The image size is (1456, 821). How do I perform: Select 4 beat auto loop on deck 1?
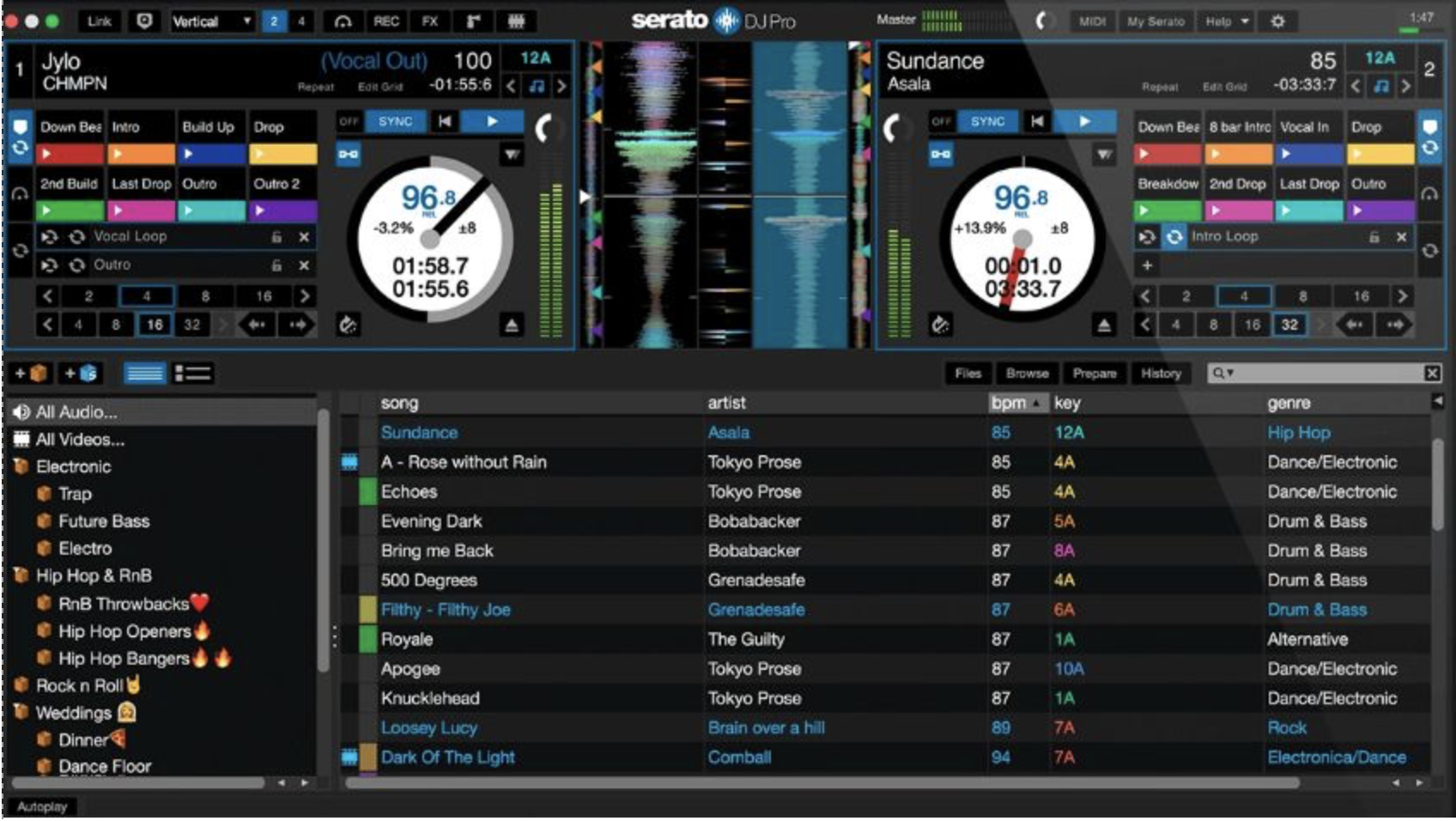click(147, 296)
